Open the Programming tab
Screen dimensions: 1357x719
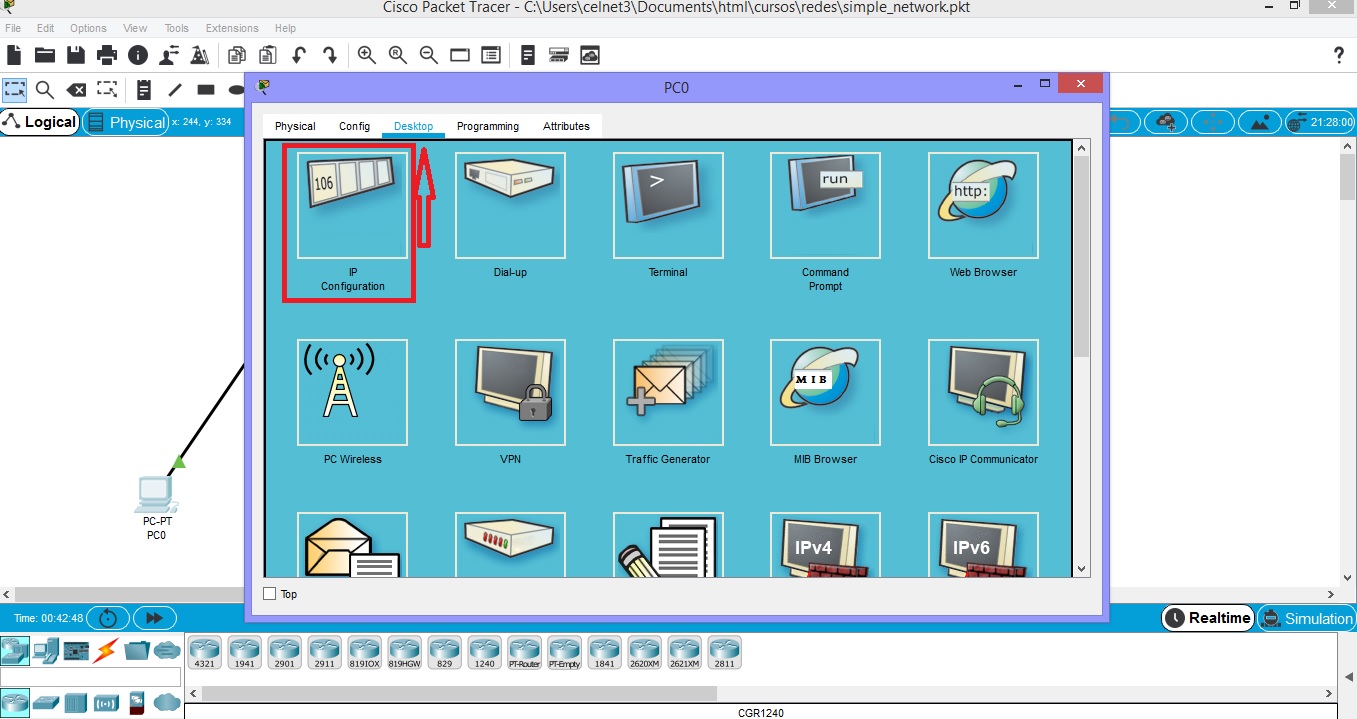point(487,126)
